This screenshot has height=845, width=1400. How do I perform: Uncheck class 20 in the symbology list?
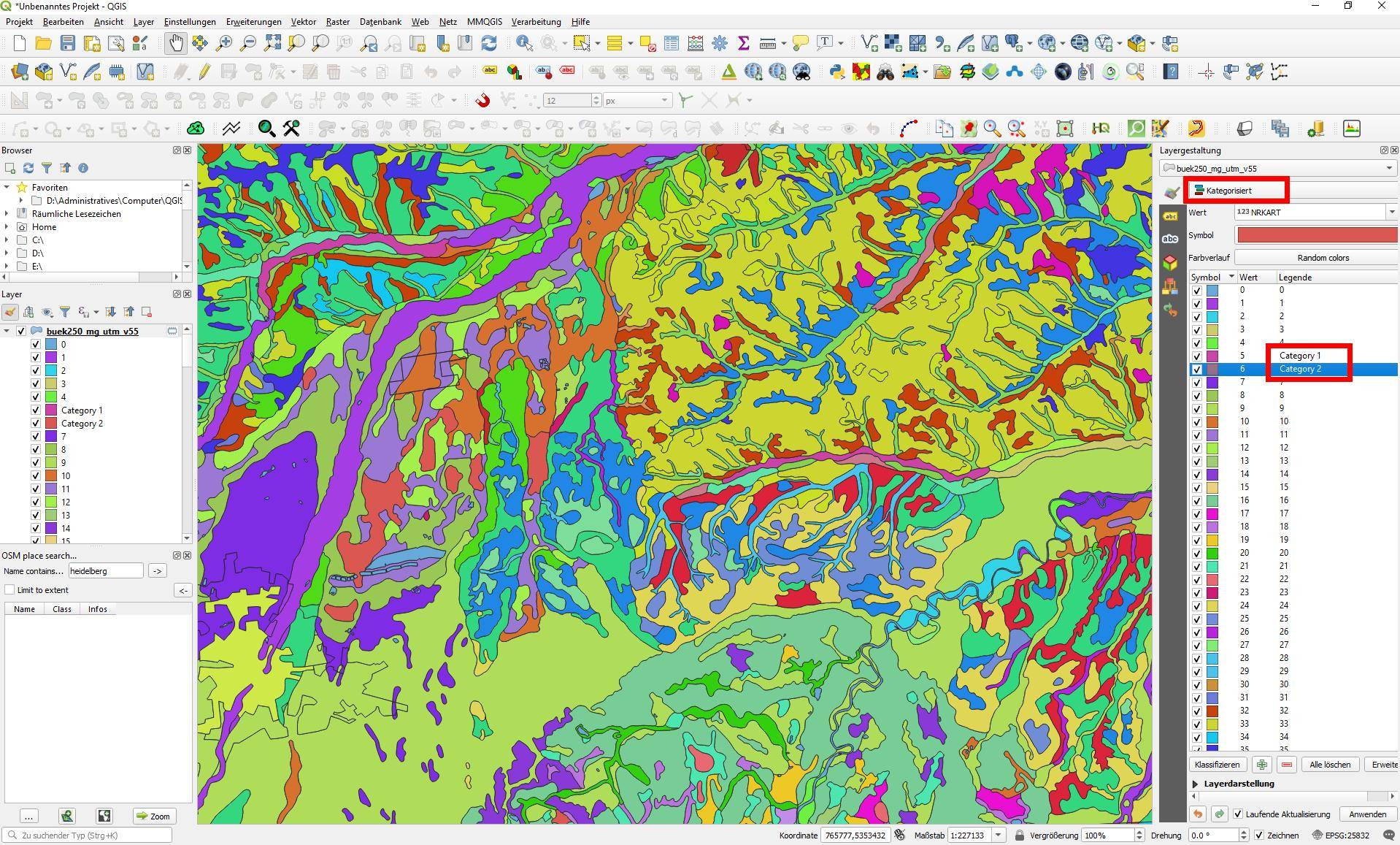pos(1196,553)
